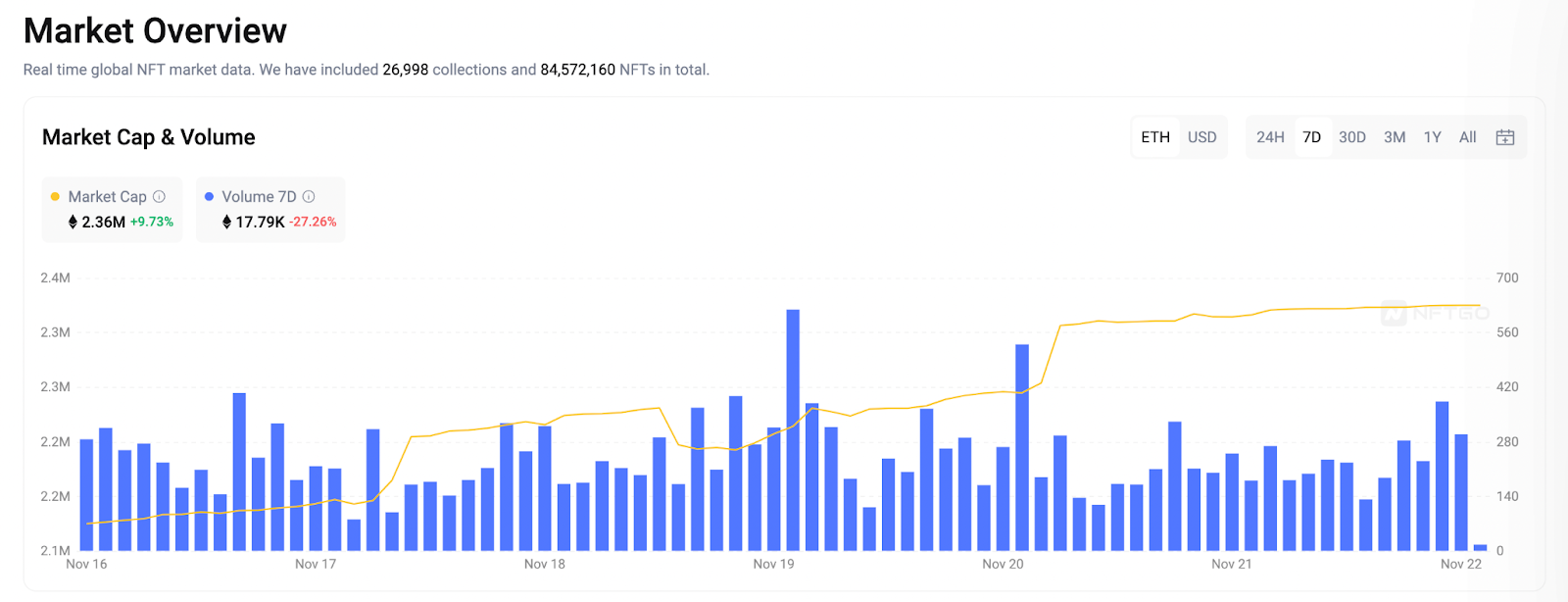Click the yellow Market Cap color dot
1568x602 pixels.
point(55,197)
